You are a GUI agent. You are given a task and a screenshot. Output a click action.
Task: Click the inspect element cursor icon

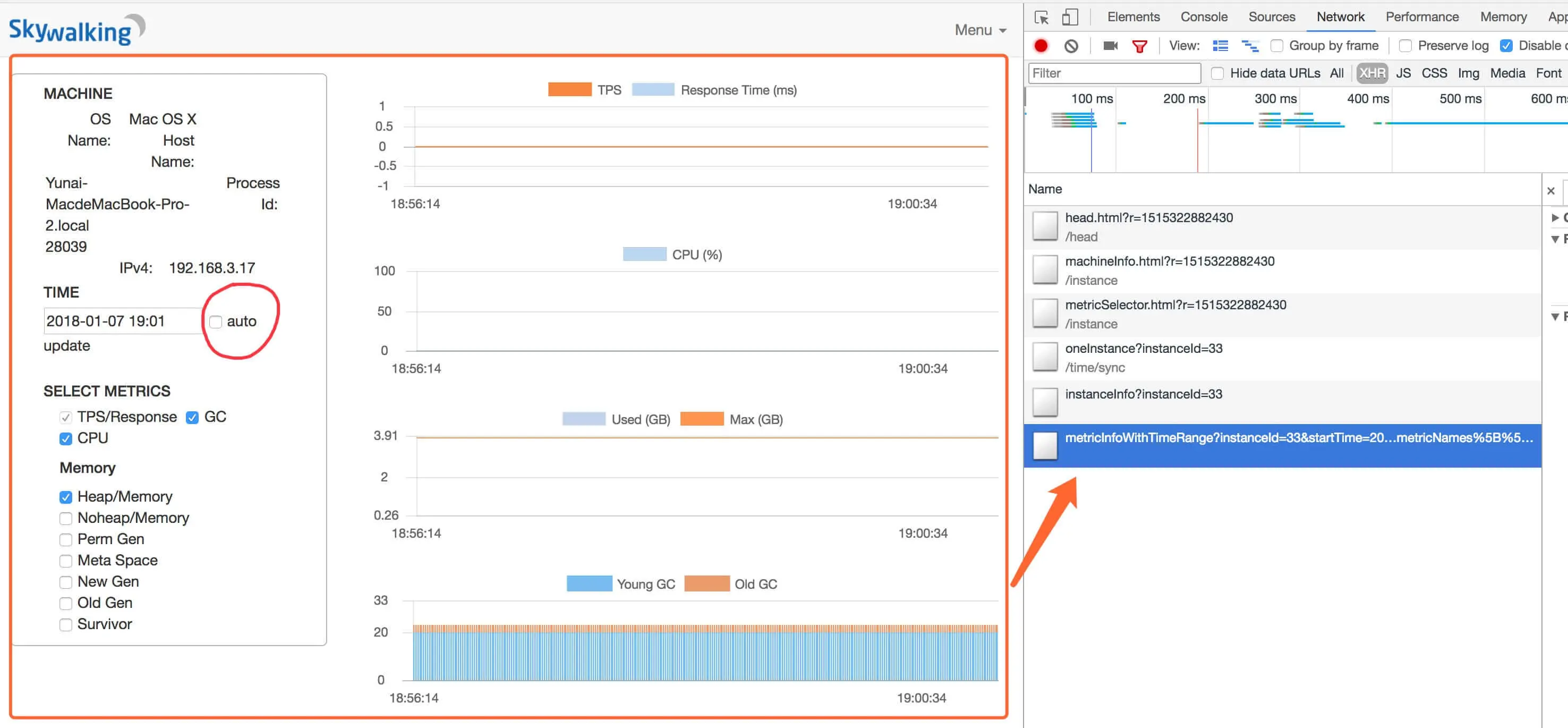pyautogui.click(x=1041, y=17)
